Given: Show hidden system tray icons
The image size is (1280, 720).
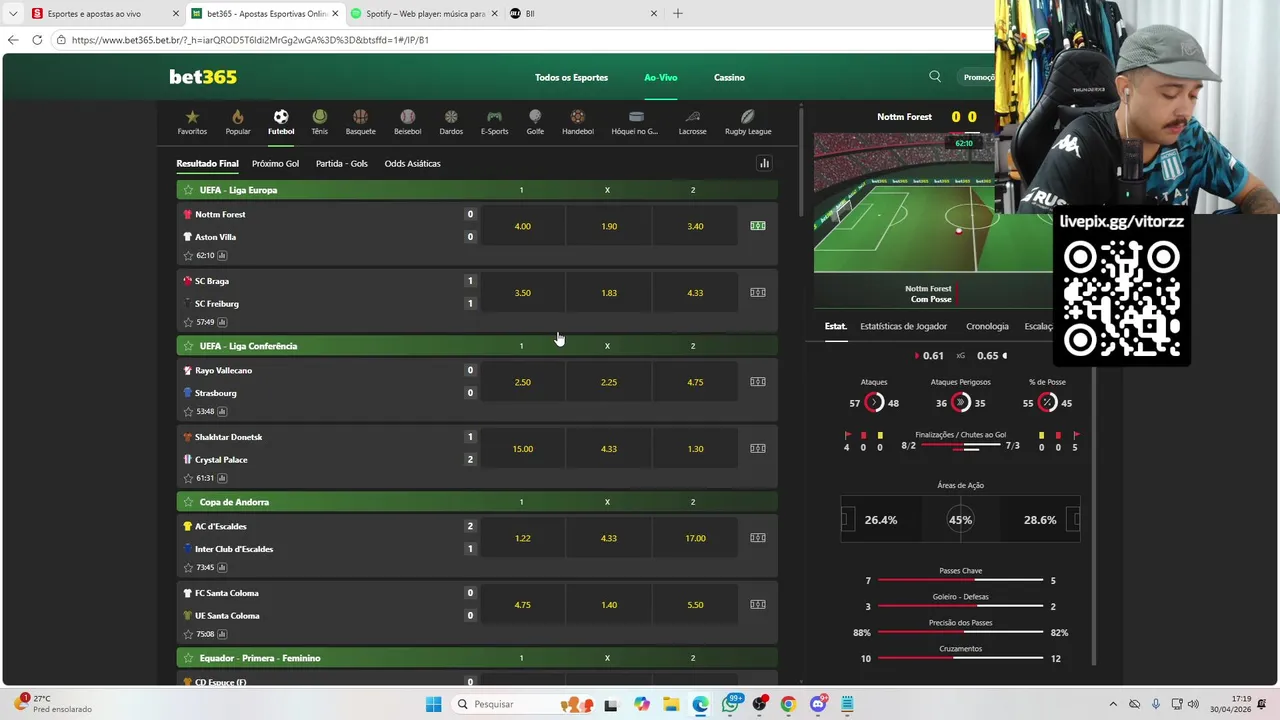Looking at the screenshot, I should coord(1115,704).
